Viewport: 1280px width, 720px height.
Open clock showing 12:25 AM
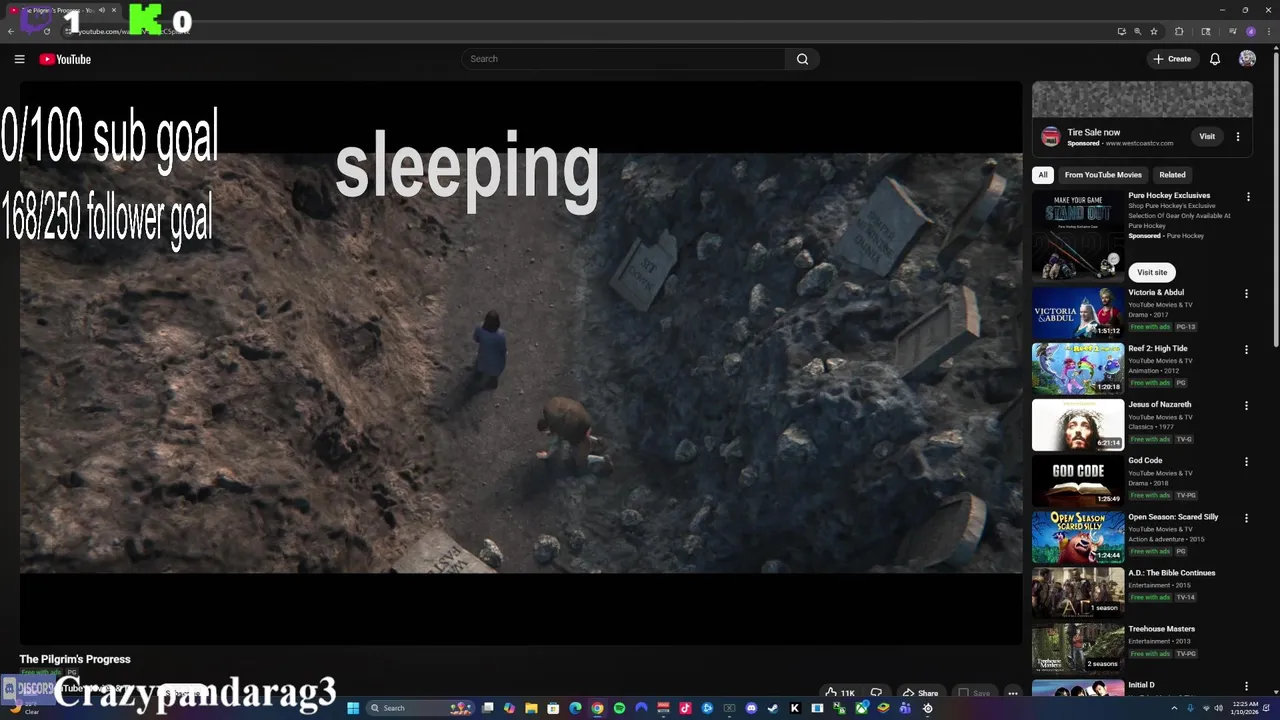[1245, 708]
